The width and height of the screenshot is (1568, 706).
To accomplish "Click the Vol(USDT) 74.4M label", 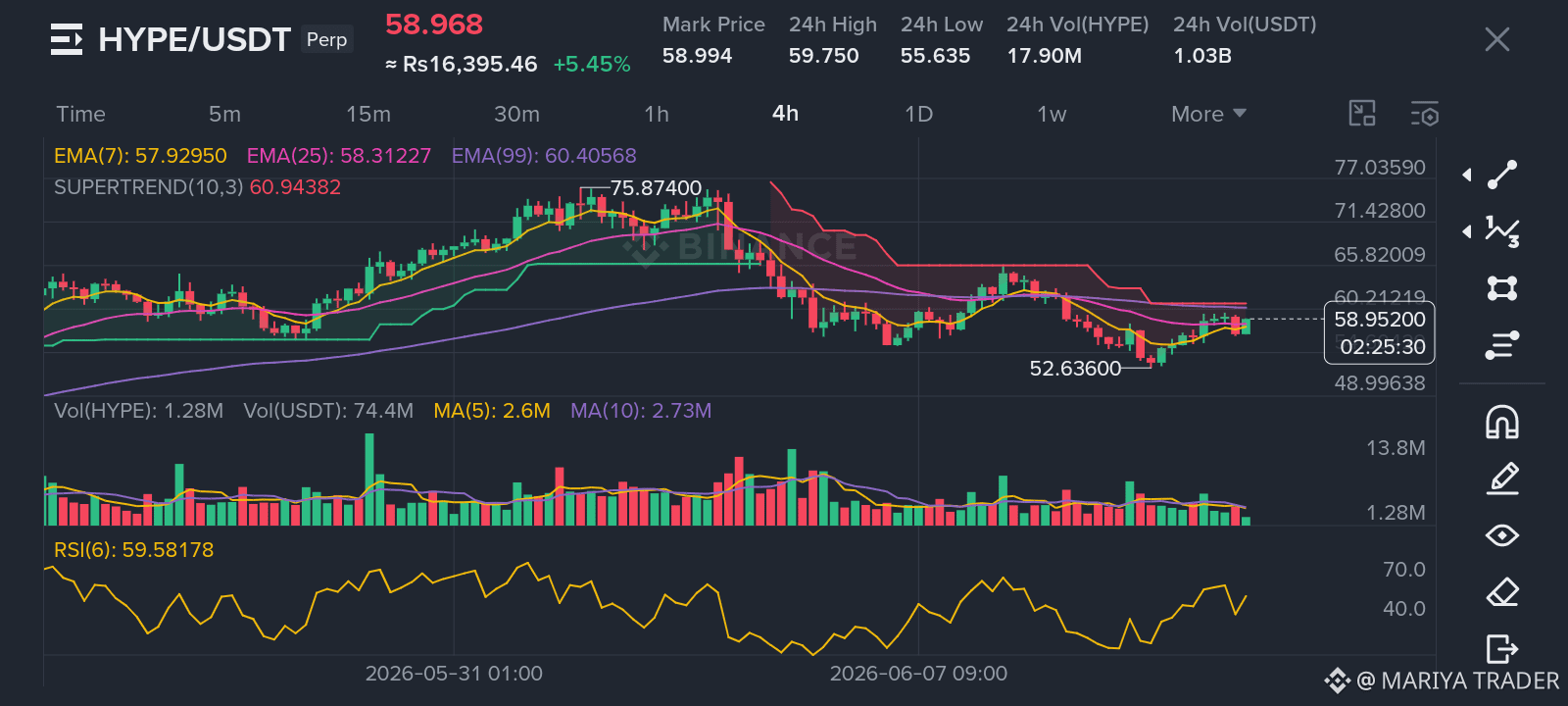I will (328, 411).
